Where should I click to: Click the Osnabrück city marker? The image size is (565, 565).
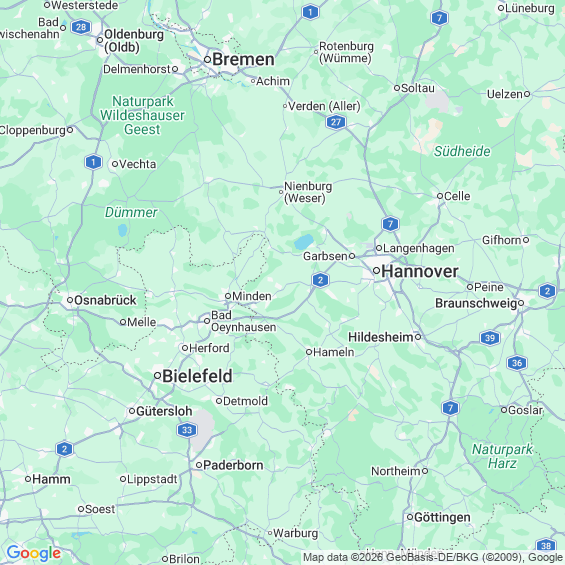70,300
